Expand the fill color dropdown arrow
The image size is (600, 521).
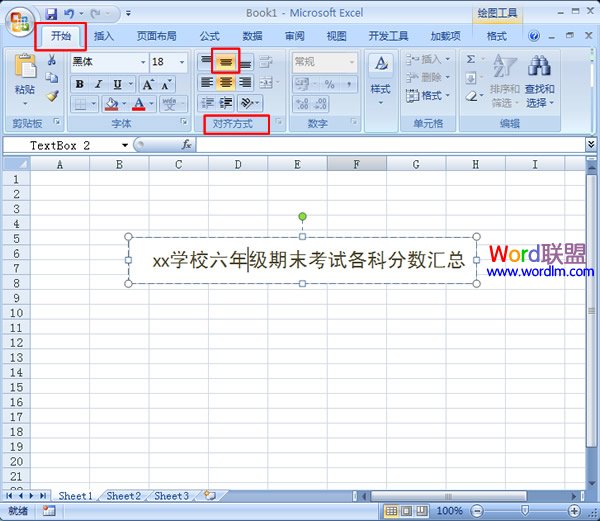pyautogui.click(x=124, y=104)
